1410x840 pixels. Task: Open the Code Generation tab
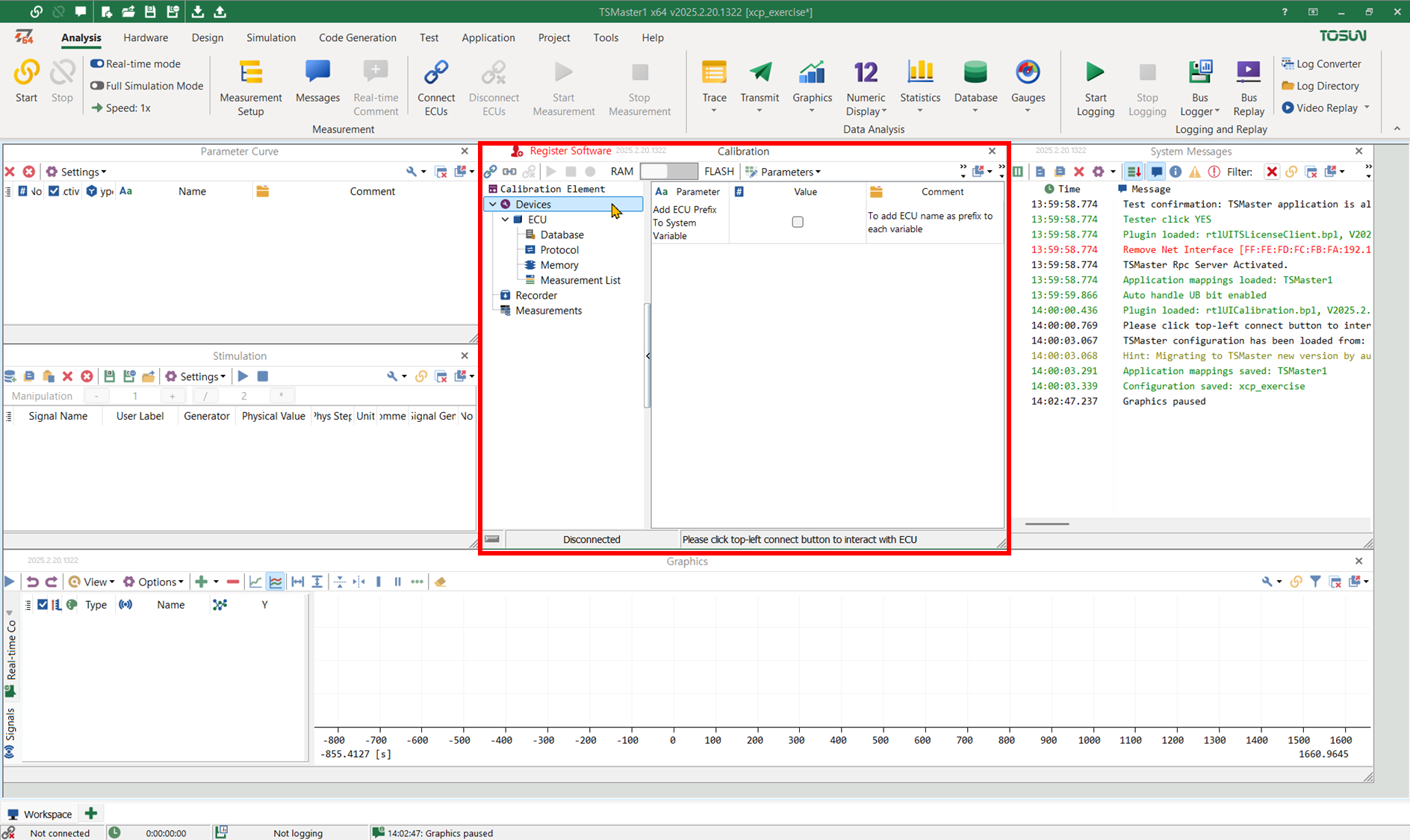pos(358,37)
